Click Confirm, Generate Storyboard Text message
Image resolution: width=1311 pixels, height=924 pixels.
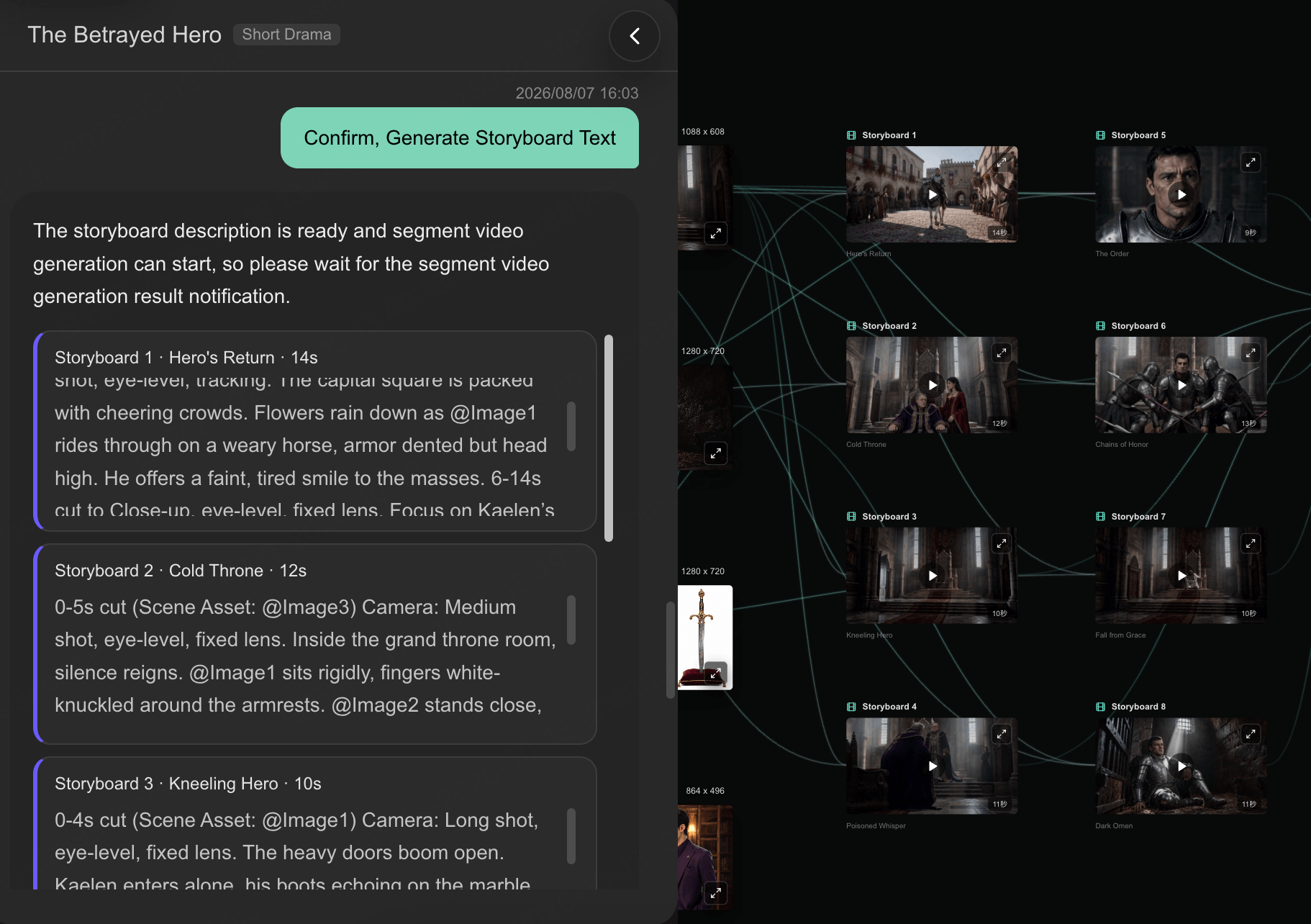click(460, 138)
